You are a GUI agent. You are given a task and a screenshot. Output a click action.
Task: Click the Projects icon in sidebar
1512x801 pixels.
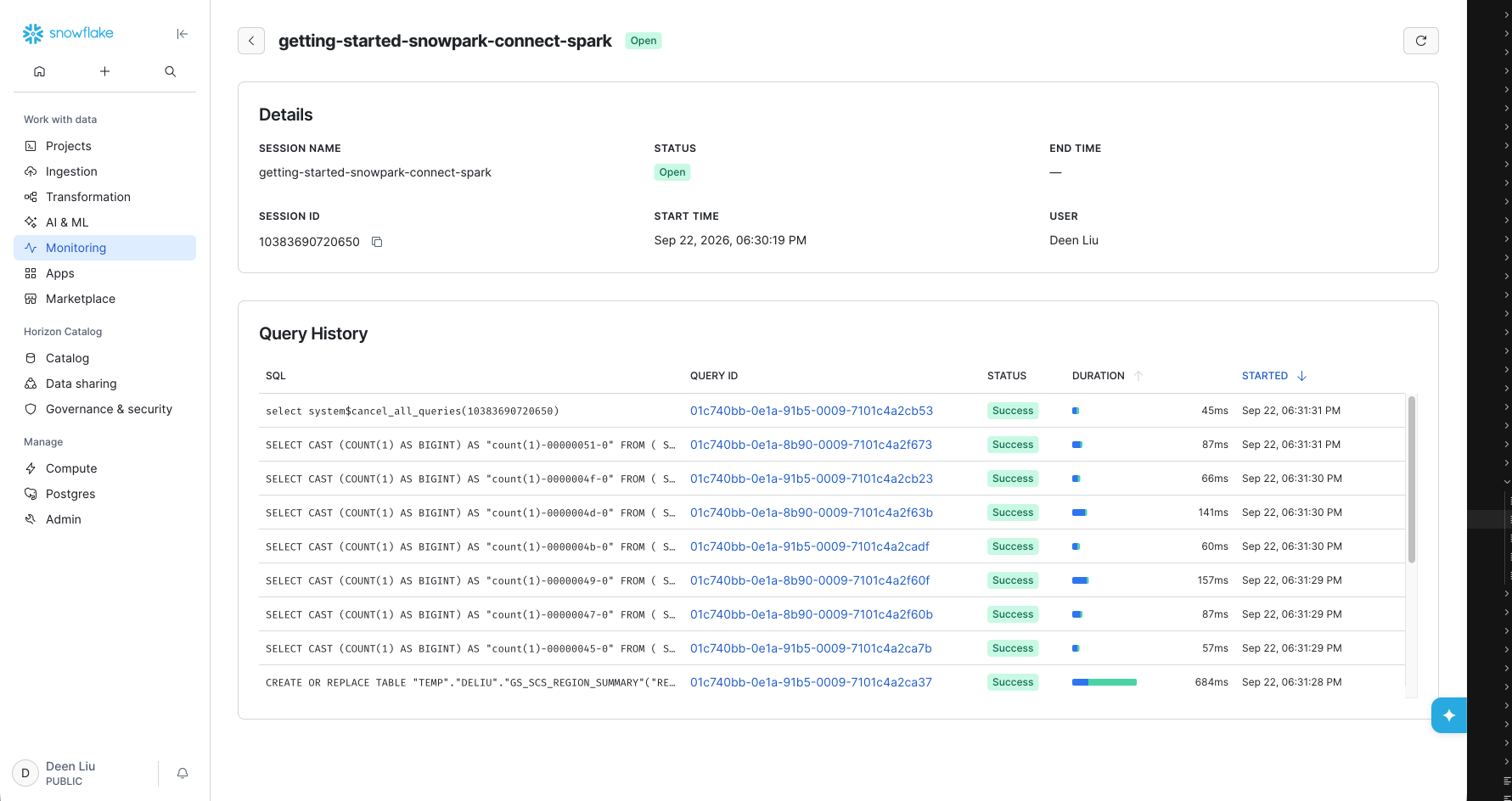(x=31, y=146)
